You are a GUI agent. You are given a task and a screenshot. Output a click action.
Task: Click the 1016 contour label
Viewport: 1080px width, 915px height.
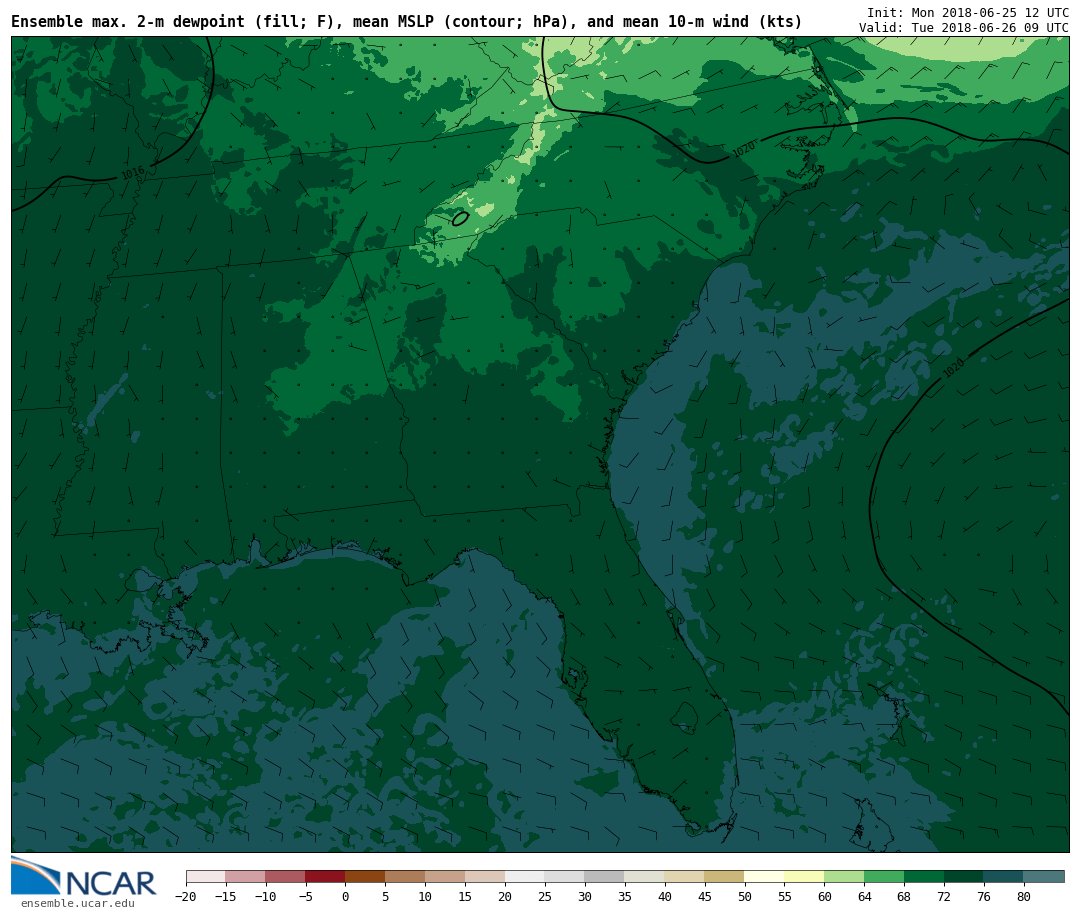click(133, 173)
